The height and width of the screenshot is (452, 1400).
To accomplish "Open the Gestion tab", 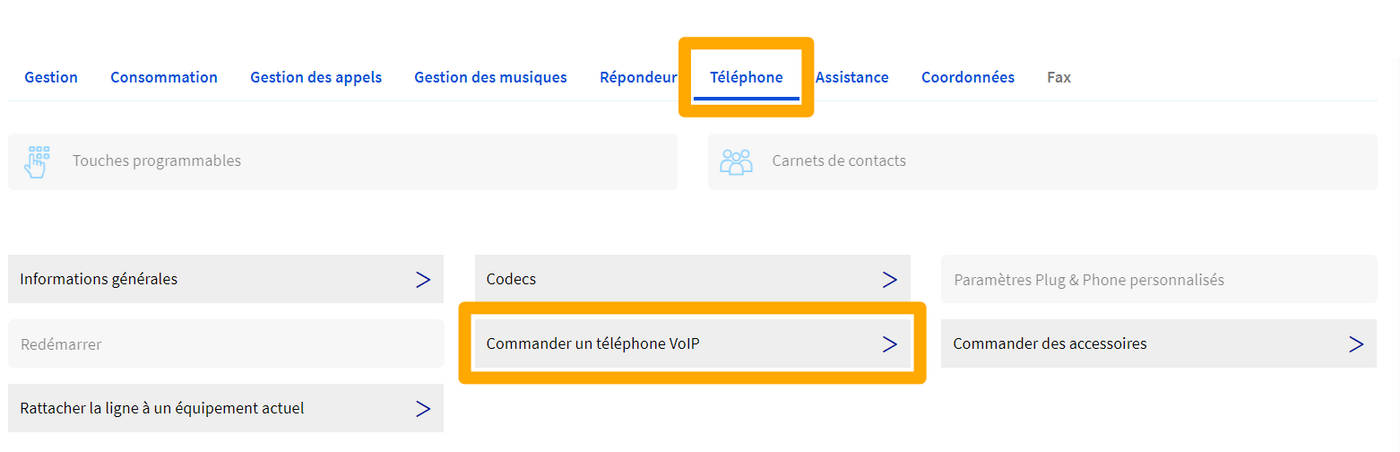I will [x=51, y=77].
